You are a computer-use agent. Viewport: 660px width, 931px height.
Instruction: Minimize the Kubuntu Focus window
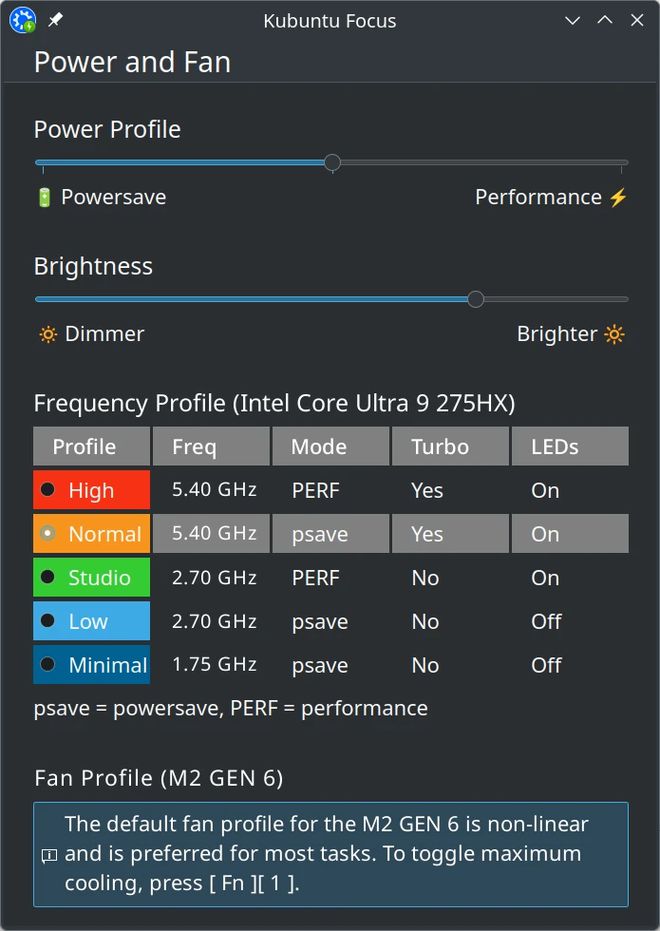[x=572, y=20]
